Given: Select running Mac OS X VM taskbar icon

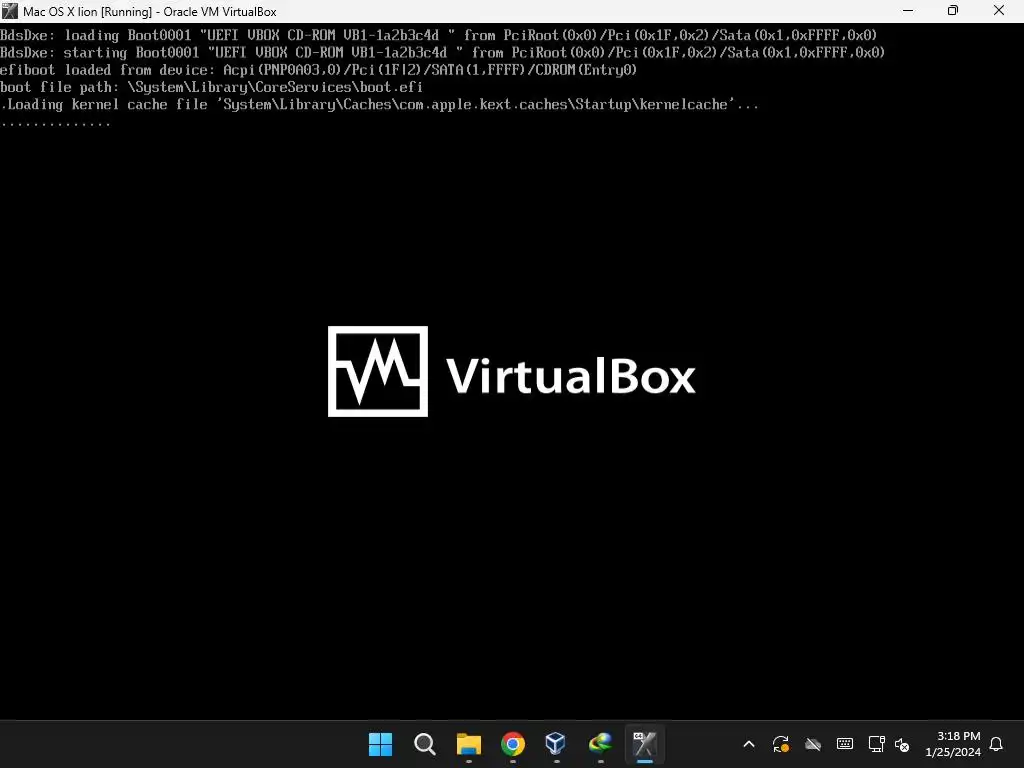Looking at the screenshot, I should click(x=645, y=744).
